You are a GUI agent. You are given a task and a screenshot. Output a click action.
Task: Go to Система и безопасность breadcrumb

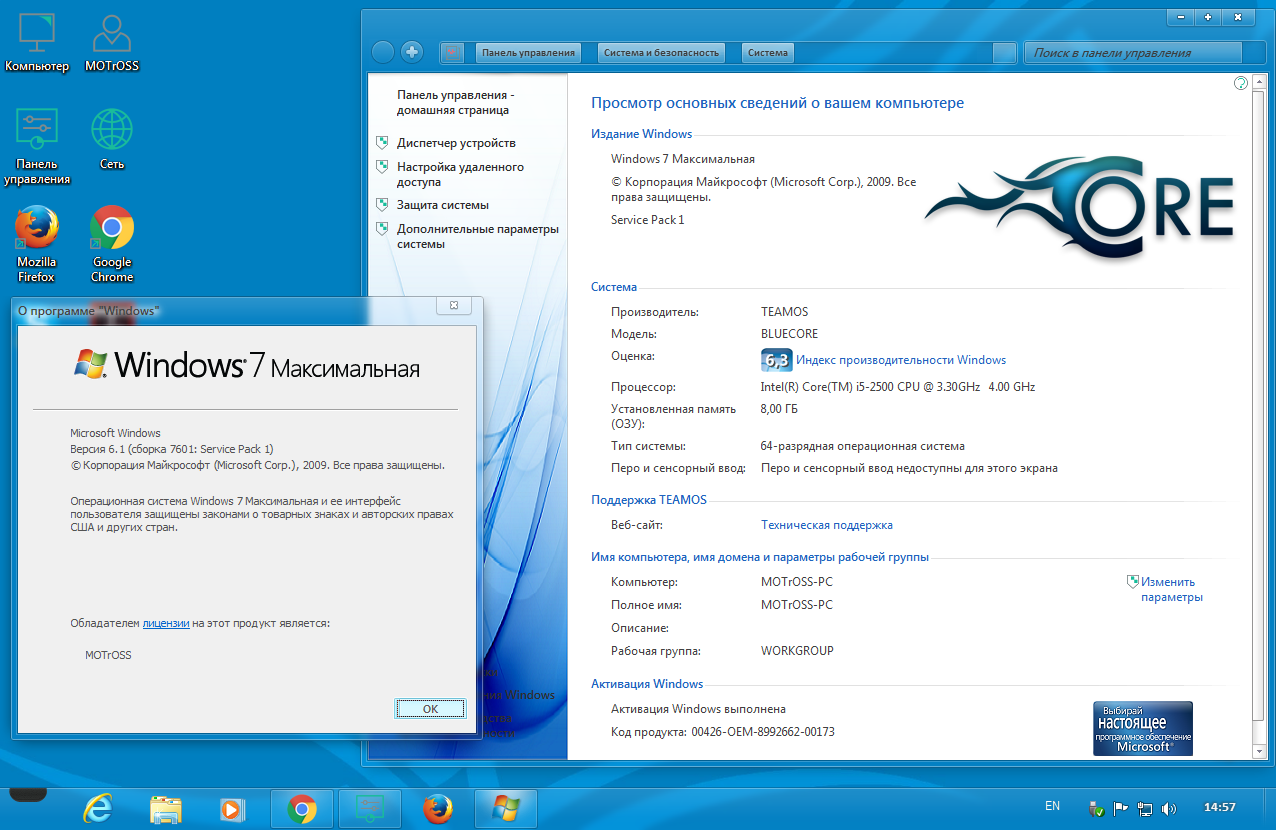(661, 53)
